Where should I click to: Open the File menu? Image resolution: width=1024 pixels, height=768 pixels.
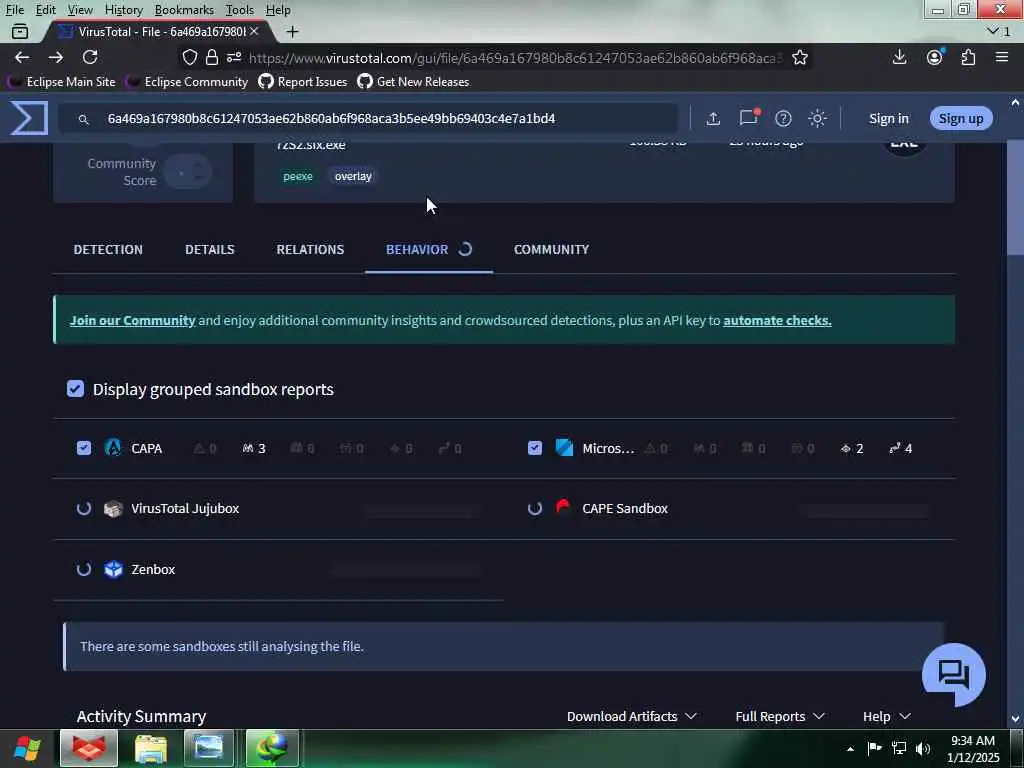click(x=14, y=10)
